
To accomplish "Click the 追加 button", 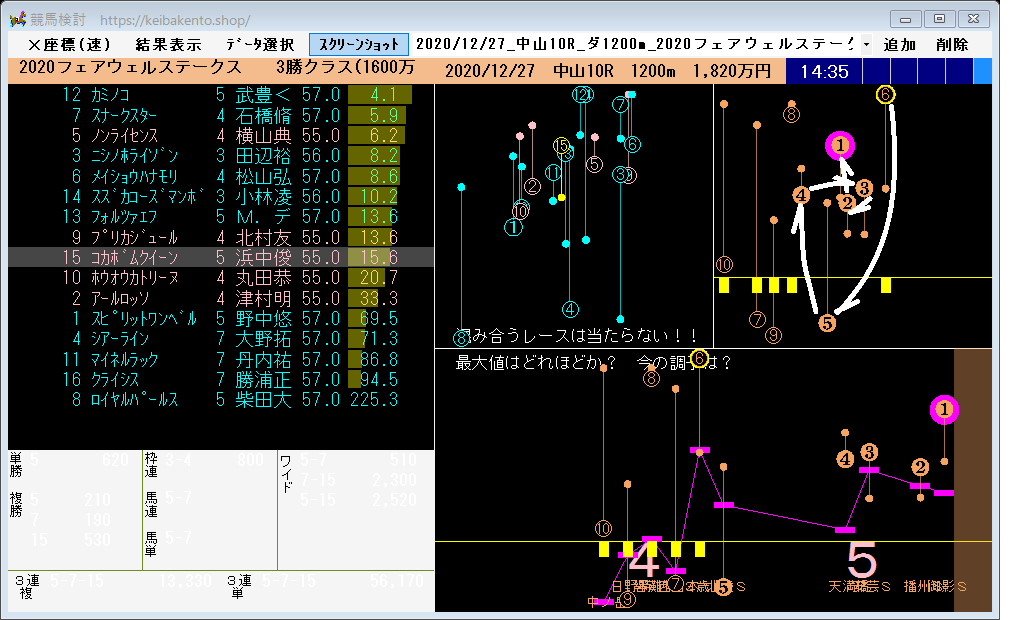I will (899, 45).
